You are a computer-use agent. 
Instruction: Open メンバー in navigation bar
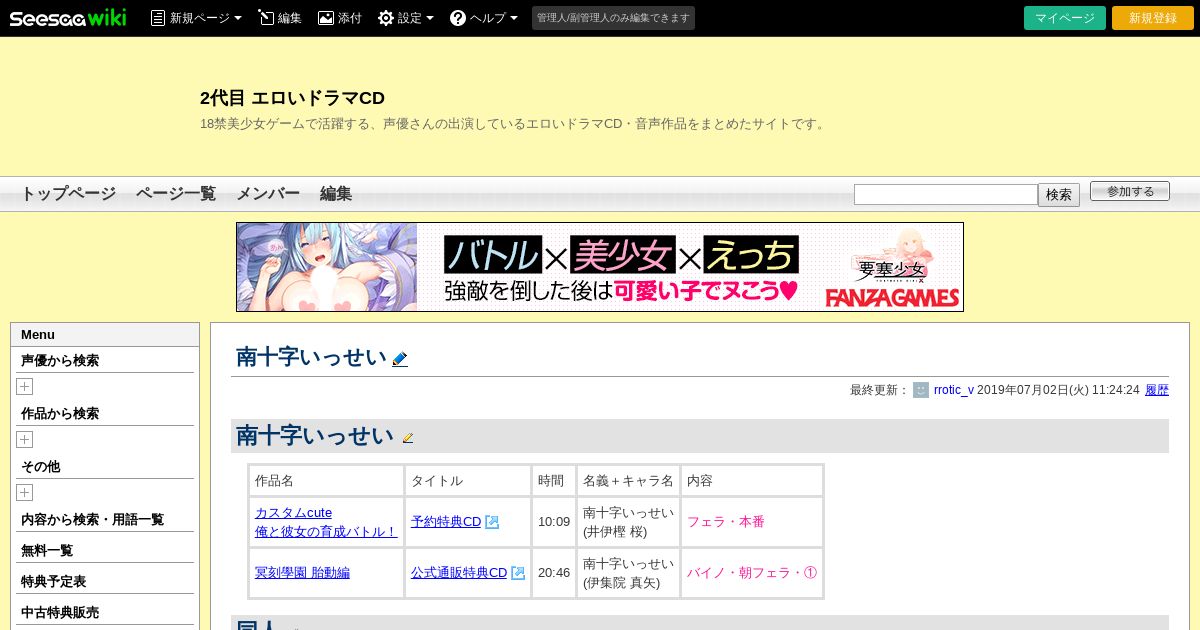pos(268,194)
